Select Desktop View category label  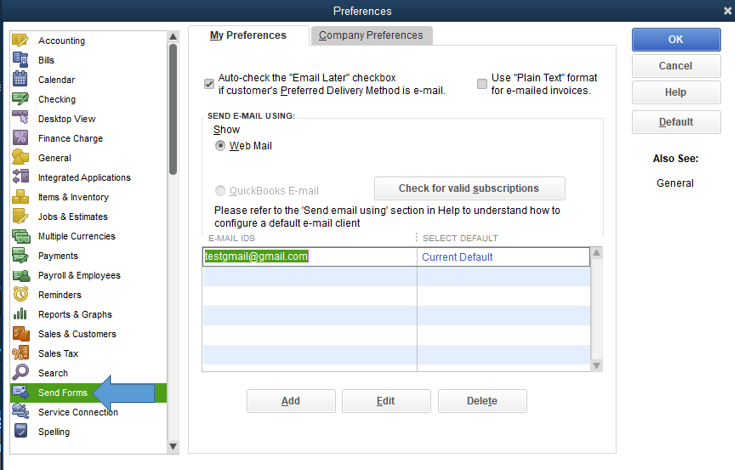pos(67,119)
